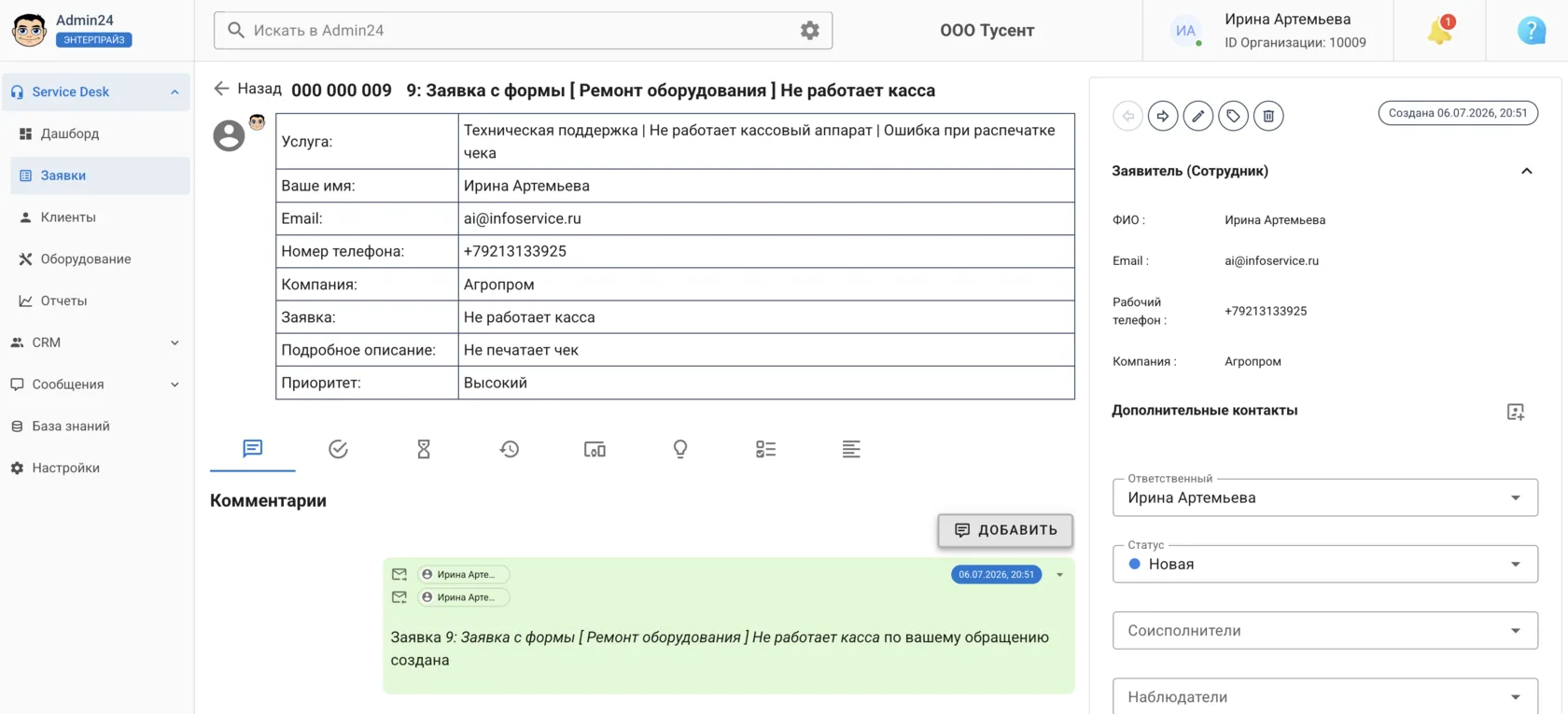
Task: Go to previous ticket arrow button
Action: pyautogui.click(x=1127, y=116)
